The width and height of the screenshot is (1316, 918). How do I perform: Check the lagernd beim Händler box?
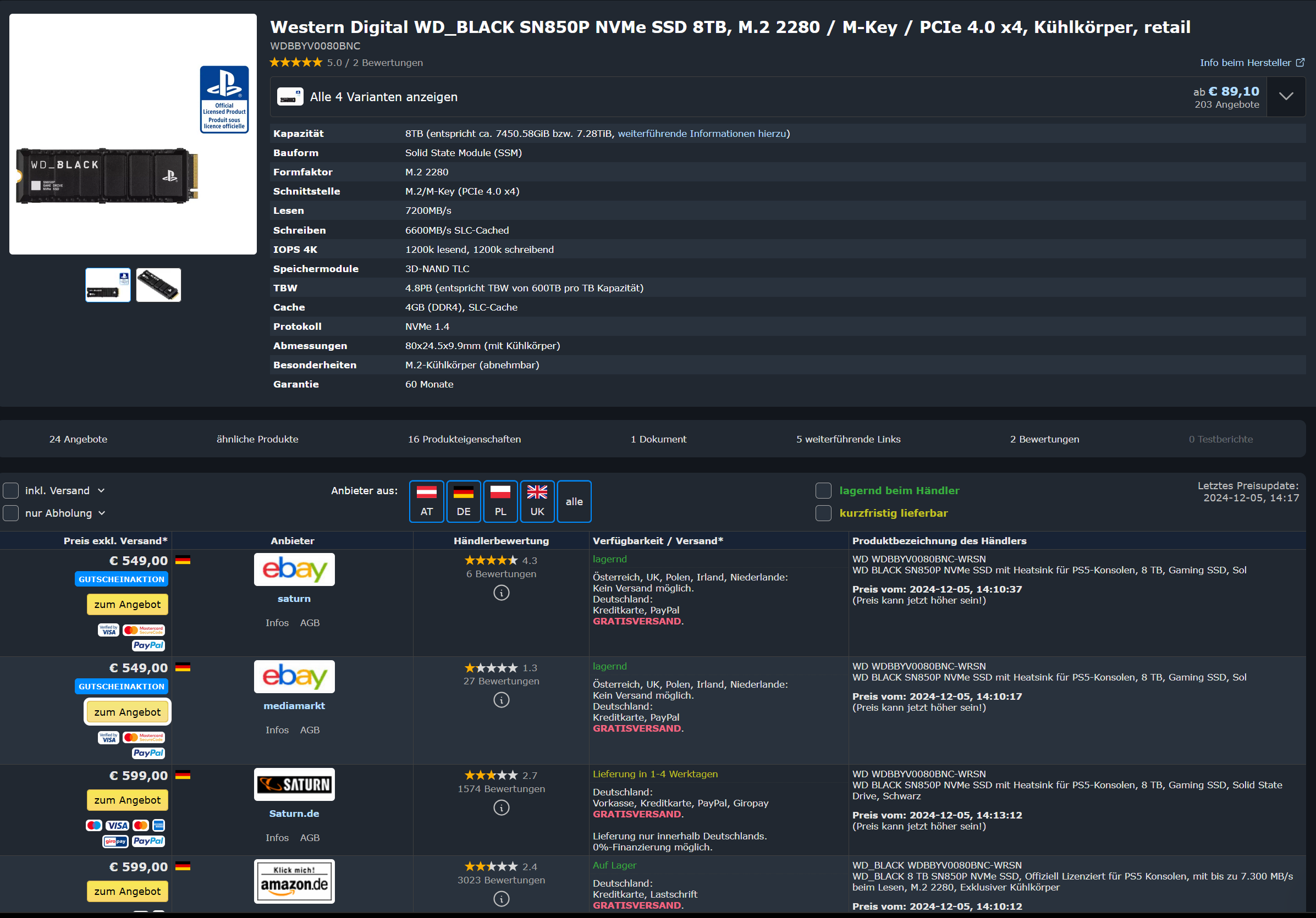(x=823, y=490)
